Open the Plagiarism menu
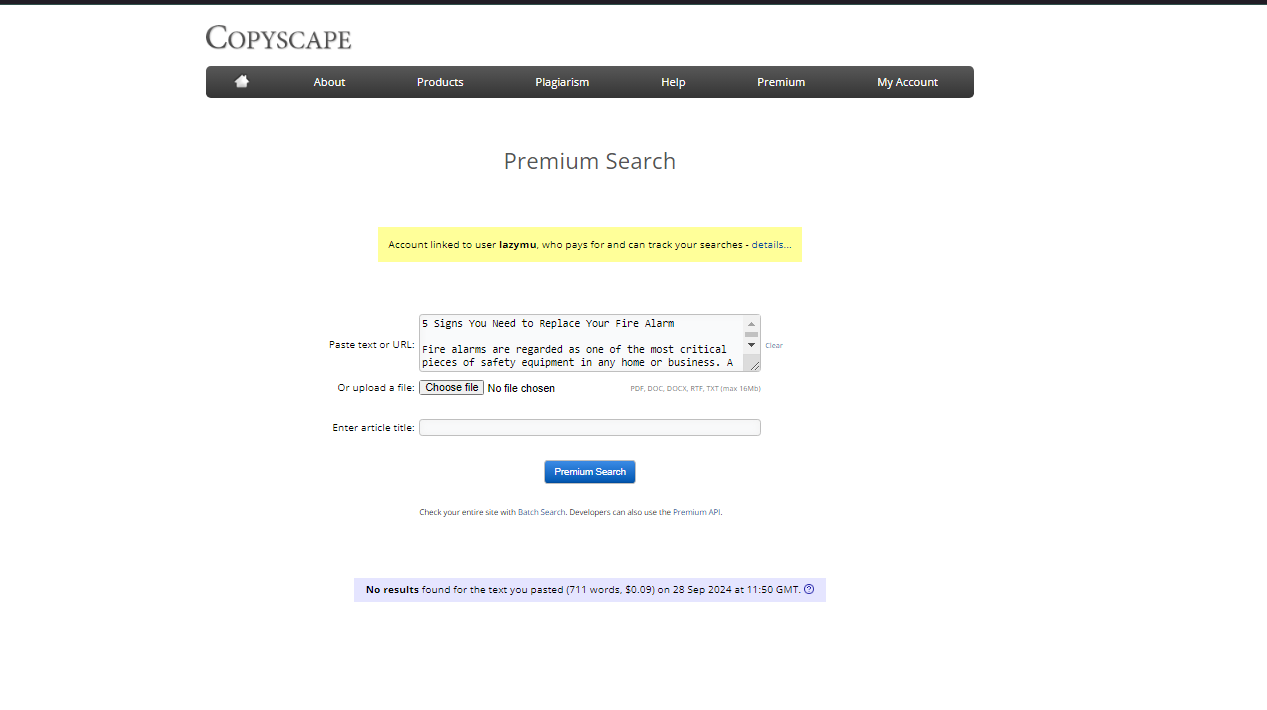The image size is (1267, 710). tap(562, 82)
